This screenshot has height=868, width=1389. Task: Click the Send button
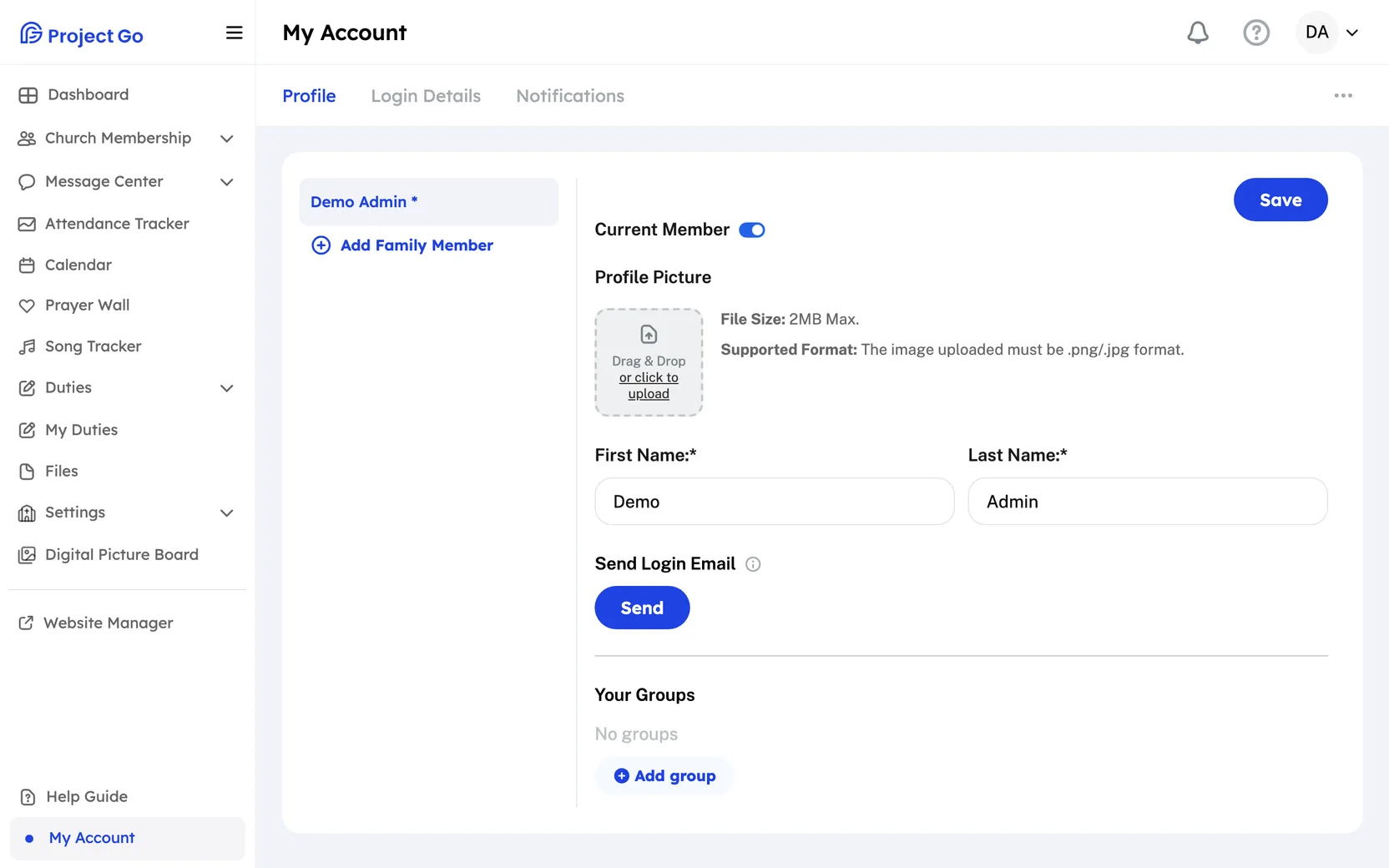coord(642,608)
